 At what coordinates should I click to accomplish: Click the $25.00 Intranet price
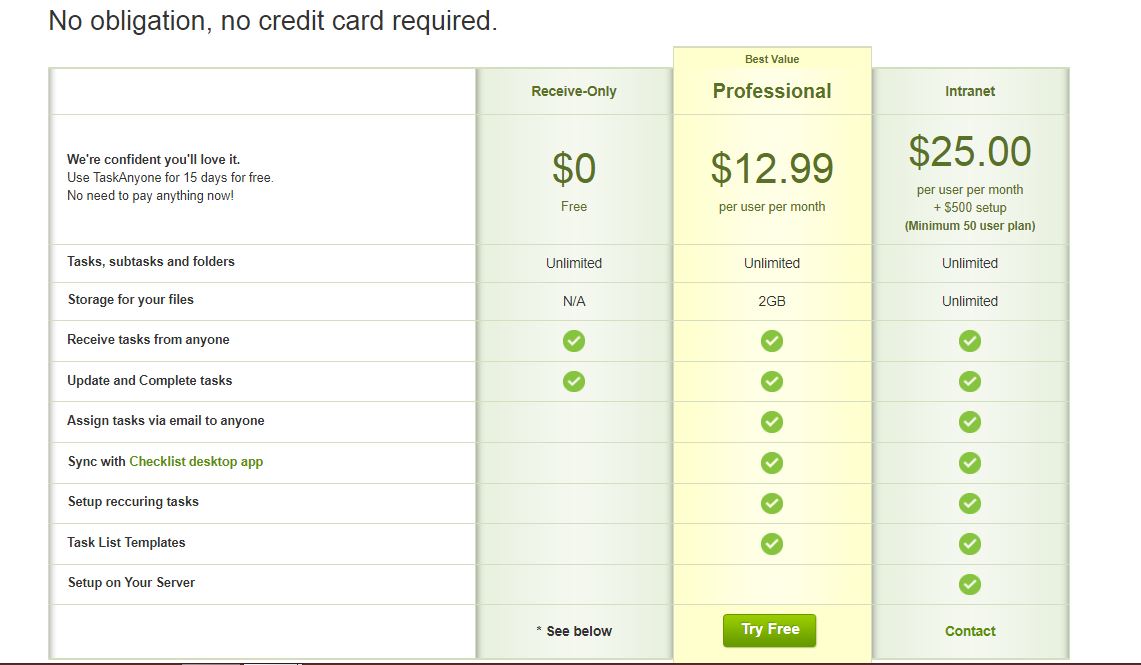pyautogui.click(x=970, y=152)
